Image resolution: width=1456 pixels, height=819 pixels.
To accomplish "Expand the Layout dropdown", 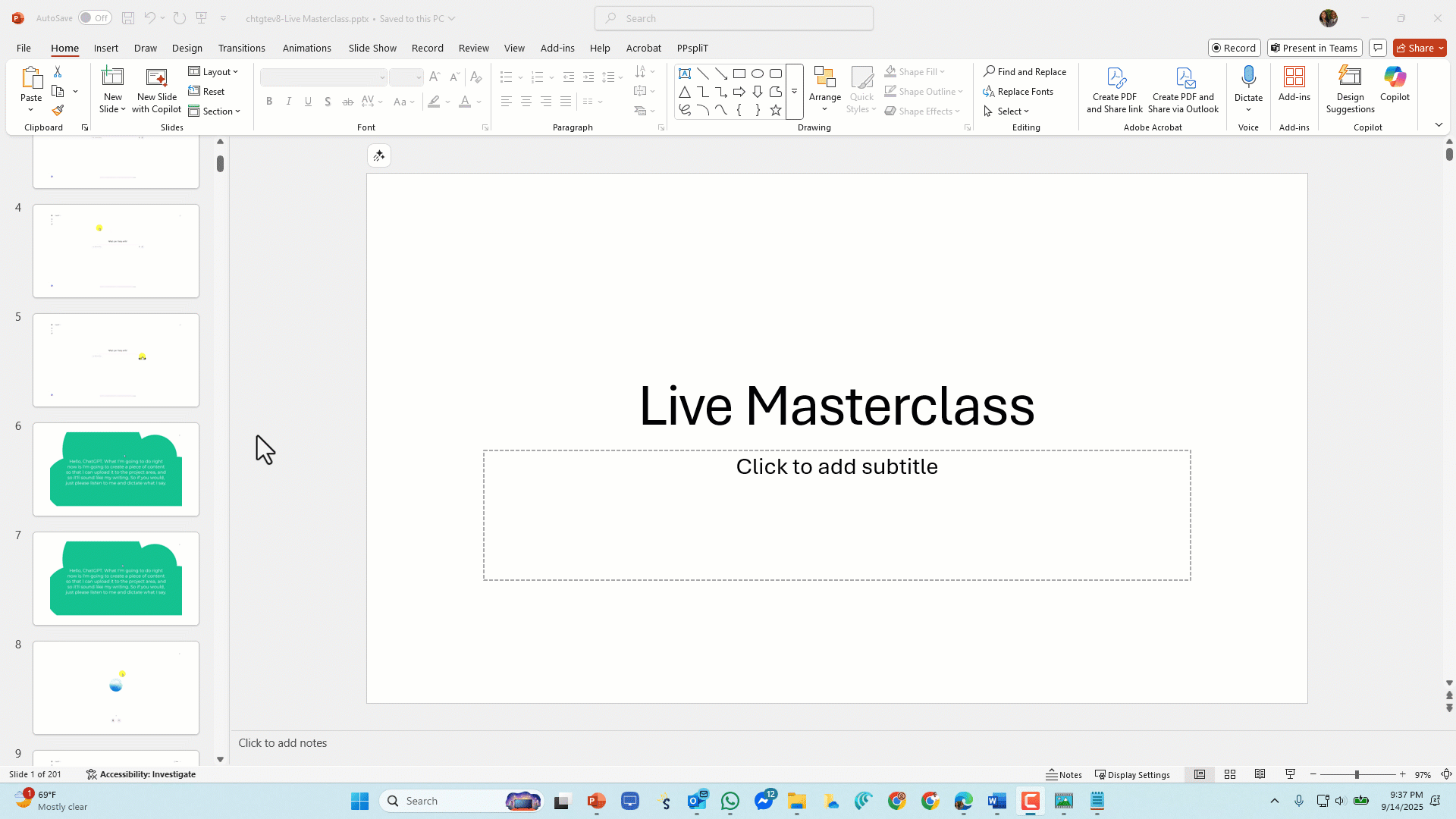I will (214, 71).
